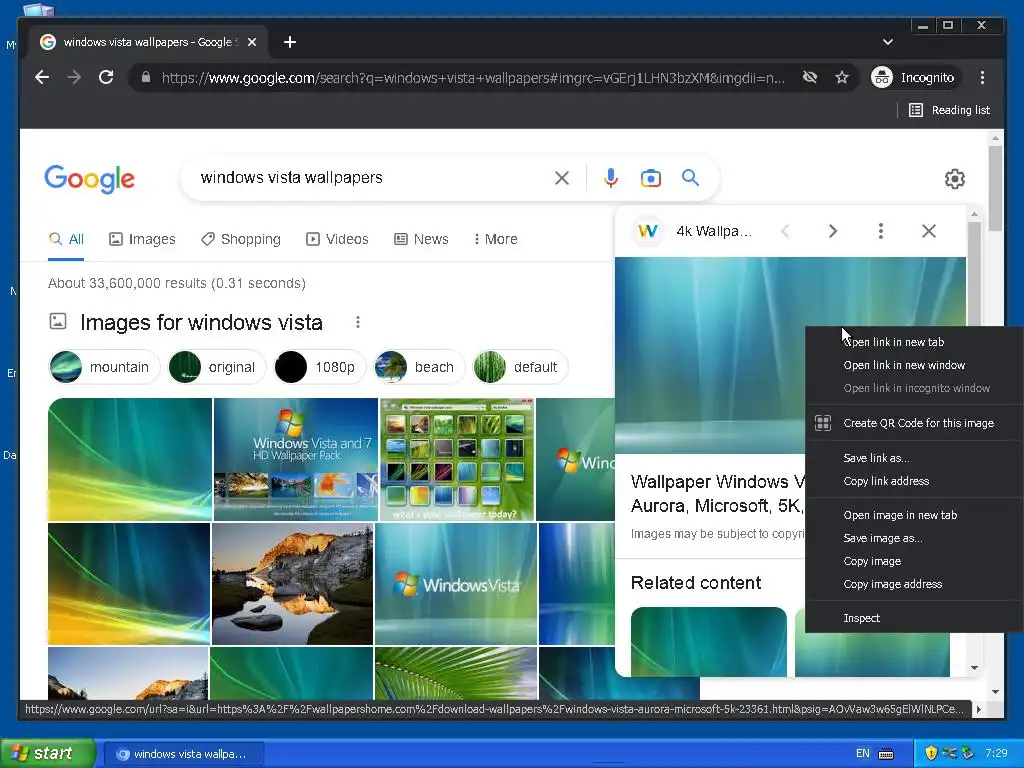The width and height of the screenshot is (1024, 768).
Task: Click preview panel scroll down arrow
Action: 974,668
